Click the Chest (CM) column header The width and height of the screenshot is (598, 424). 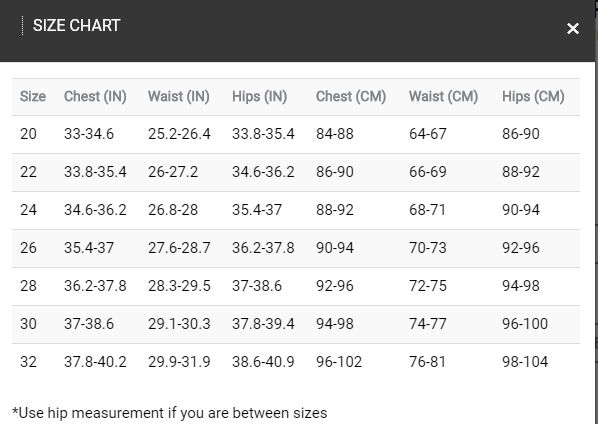(x=351, y=96)
